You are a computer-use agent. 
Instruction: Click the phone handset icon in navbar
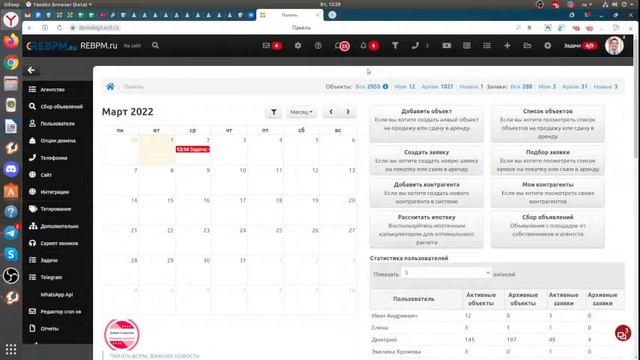pyautogui.click(x=415, y=46)
